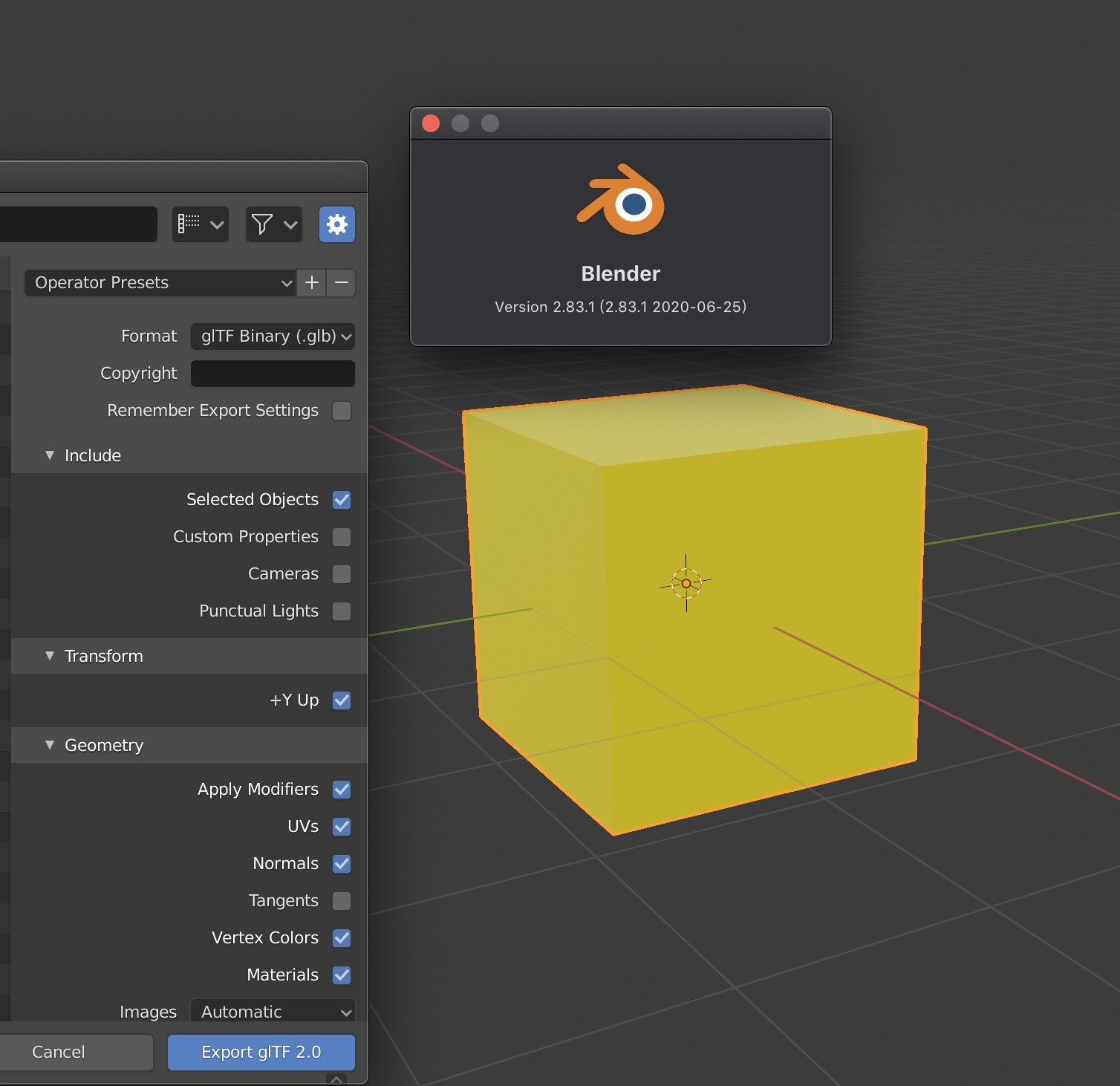Enable Remember Export Settings checkbox

point(342,411)
